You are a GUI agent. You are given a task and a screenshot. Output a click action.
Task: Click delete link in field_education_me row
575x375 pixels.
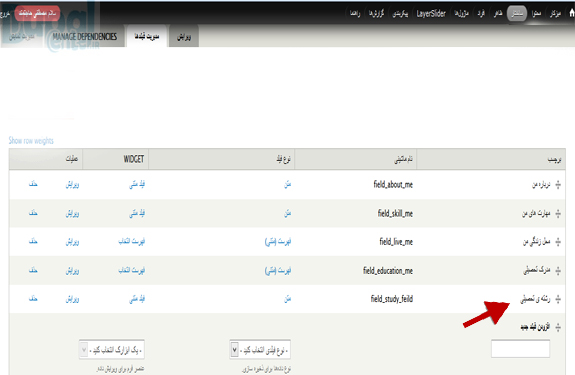[x=33, y=270]
